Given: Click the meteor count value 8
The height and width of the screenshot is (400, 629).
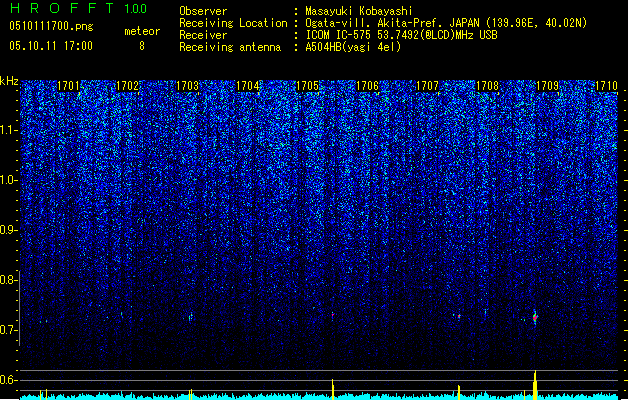Looking at the screenshot, I should (x=142, y=46).
